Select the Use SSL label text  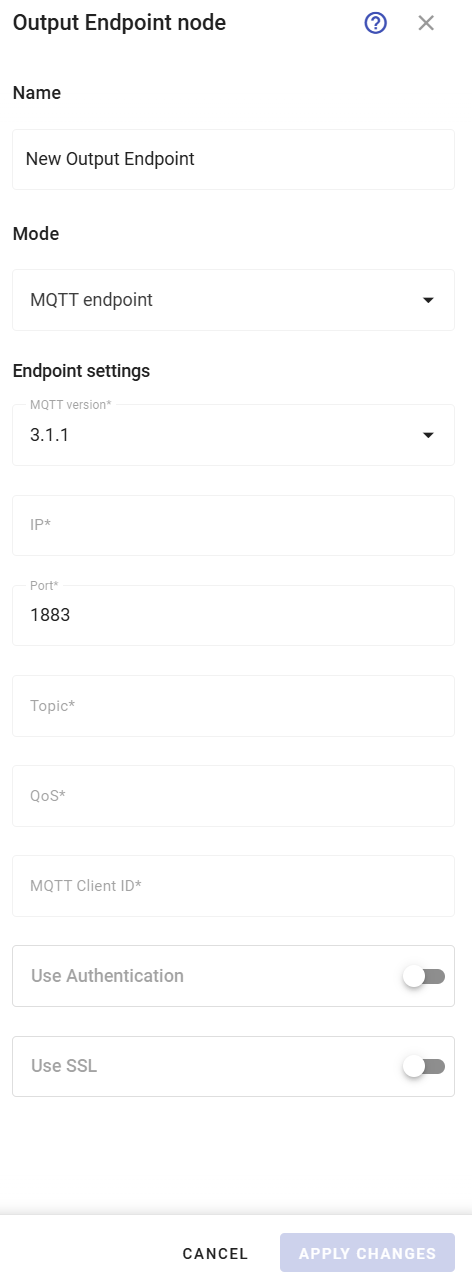pos(64,1066)
